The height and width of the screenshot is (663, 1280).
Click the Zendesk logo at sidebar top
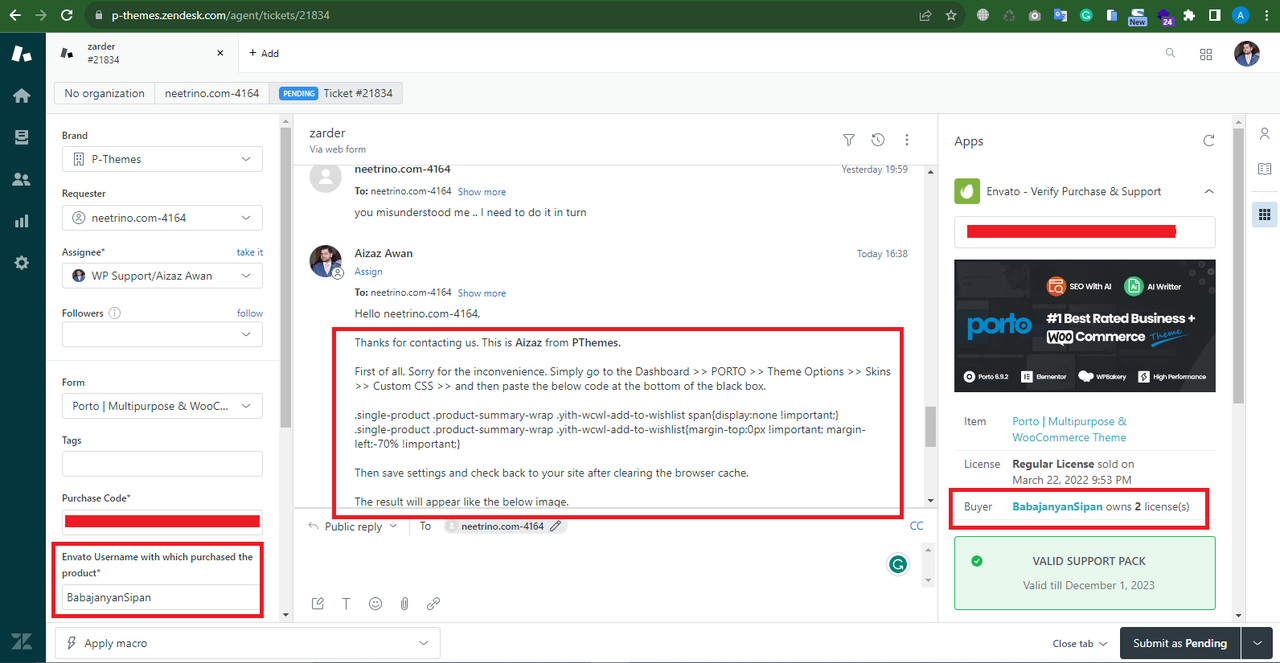tap(21, 53)
